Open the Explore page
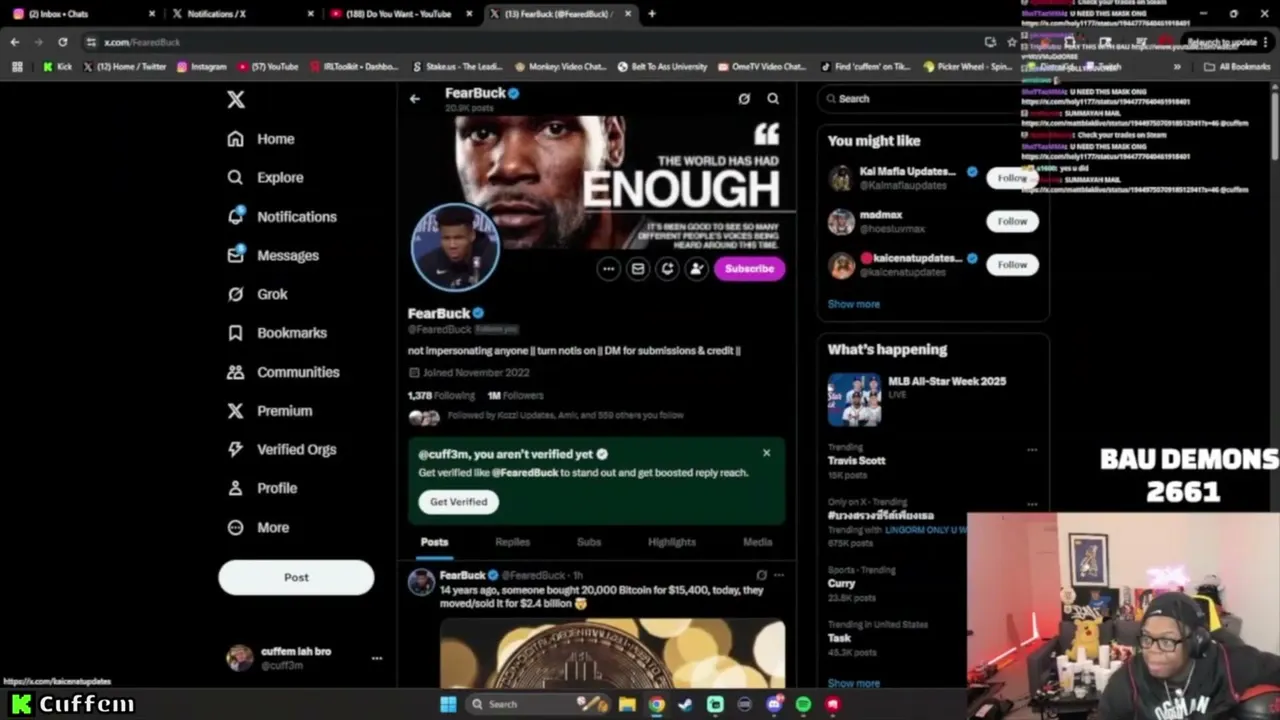This screenshot has height=720, width=1280. point(265,177)
